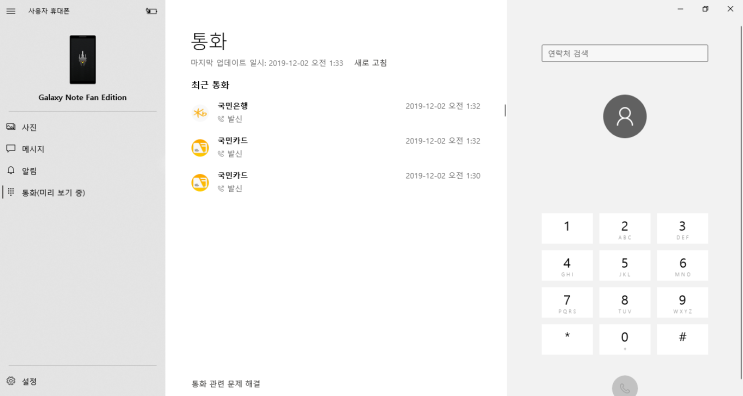Image resolution: width=743 pixels, height=396 pixels.
Task: Close the Your Phone window
Action: pos(730,9)
